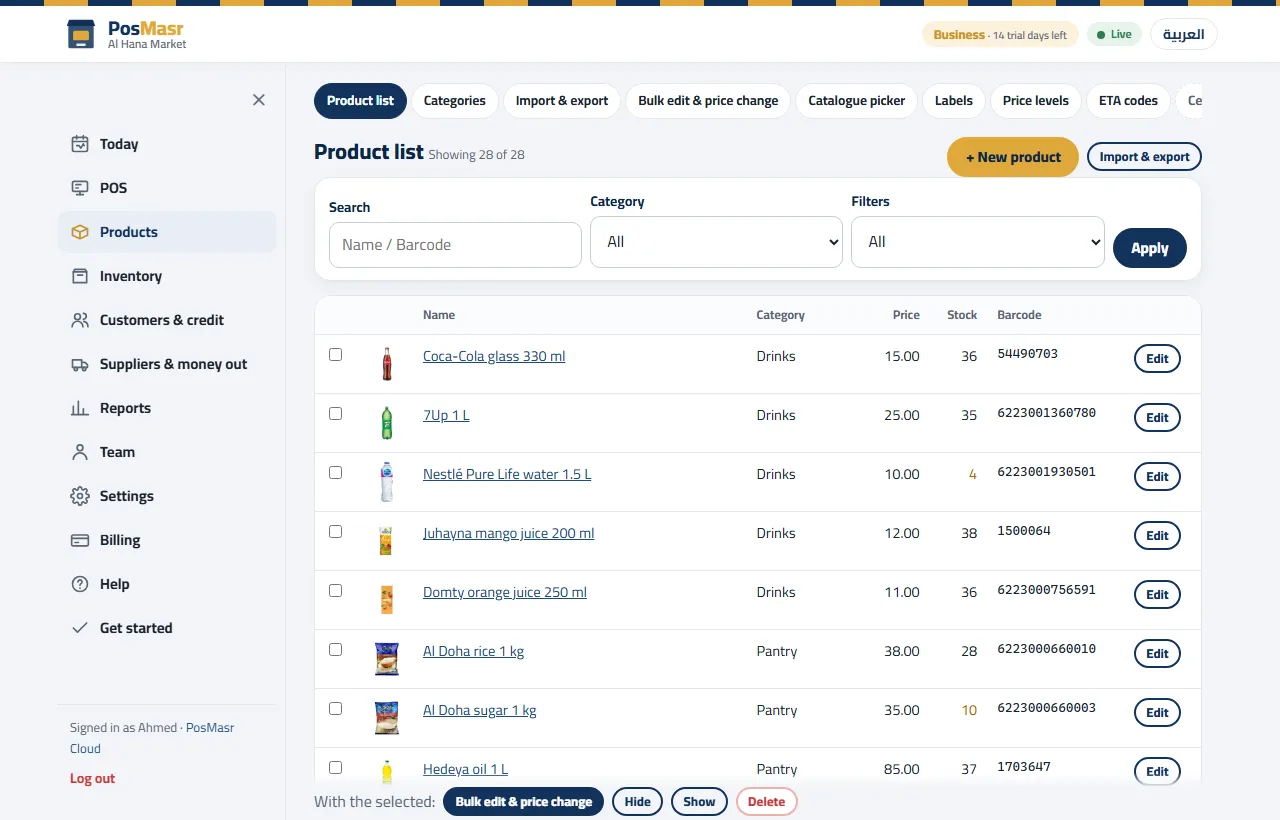Log out of the account
This screenshot has width=1280, height=820.
coord(92,779)
